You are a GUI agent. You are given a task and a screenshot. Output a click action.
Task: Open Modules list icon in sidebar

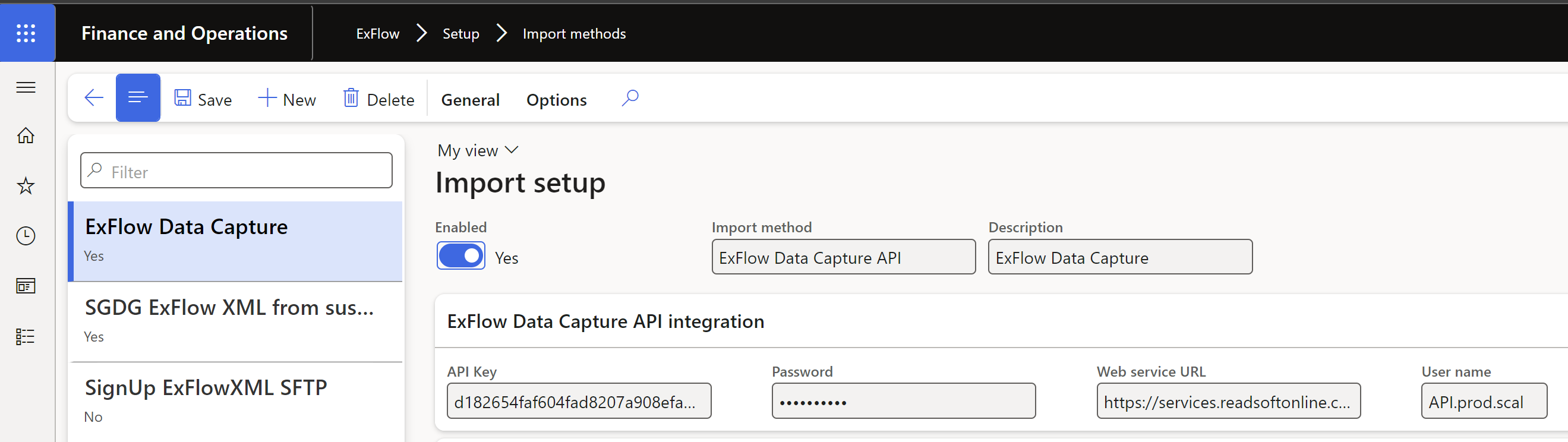click(x=26, y=336)
